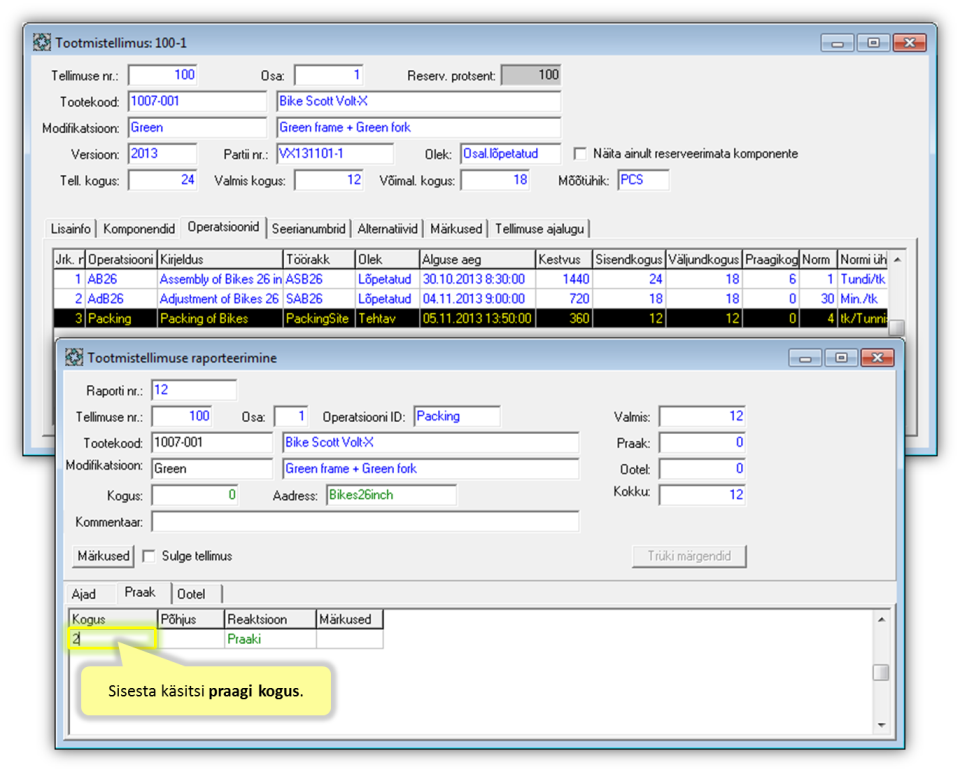Viewport: 960px width, 772px height.
Task: Click the Praak grid scrollbar thumb
Action: (881, 672)
